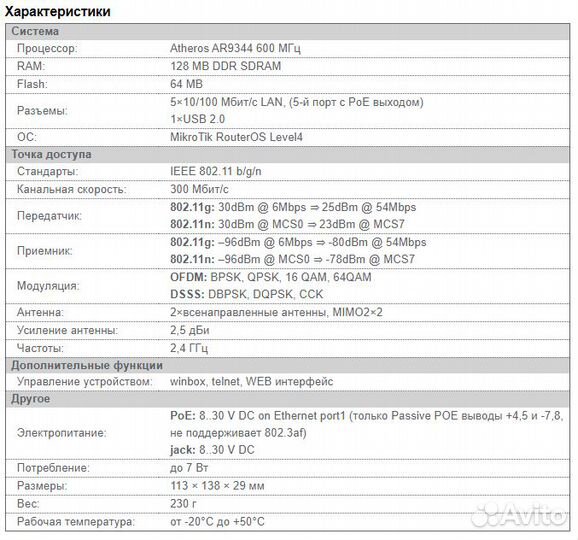Viewport: 578px width, 540px height.
Task: Select the 'PoE: 8..30 V DC' line
Action: (366, 416)
